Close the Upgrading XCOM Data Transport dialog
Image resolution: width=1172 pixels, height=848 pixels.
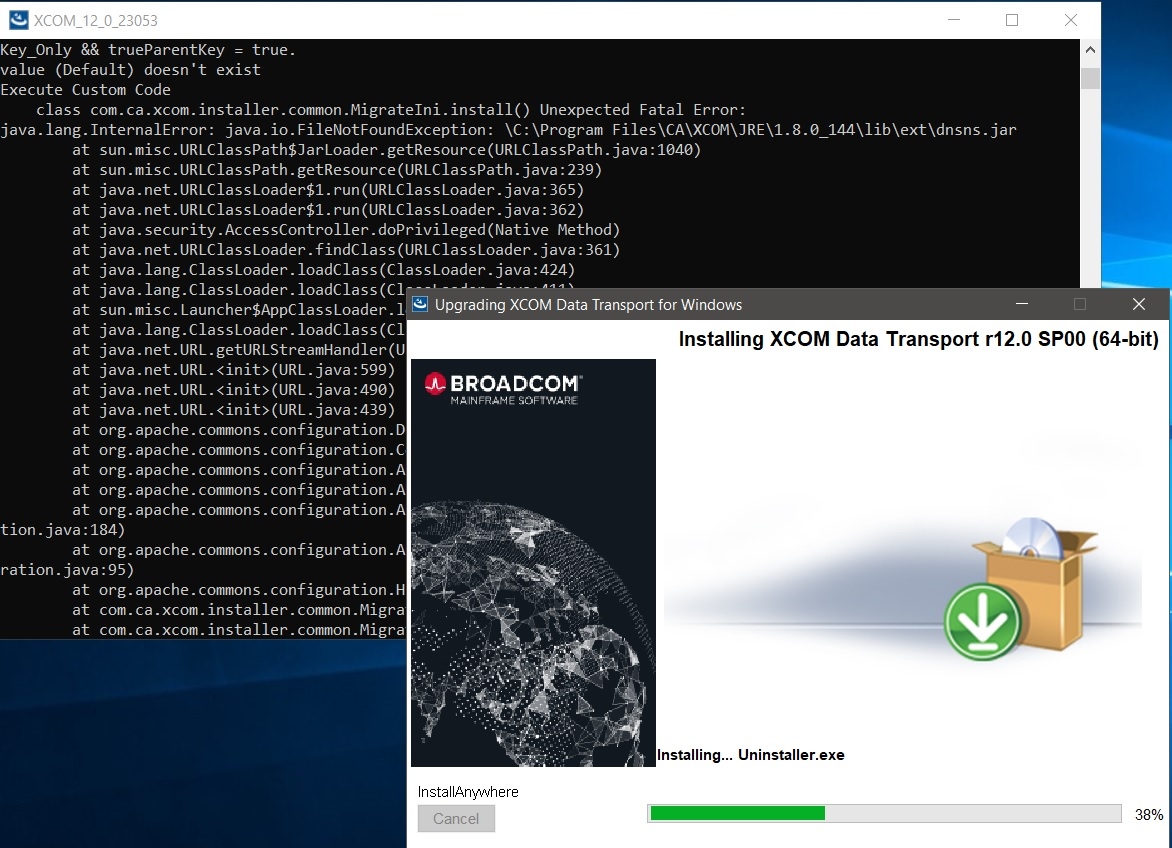click(x=1138, y=304)
